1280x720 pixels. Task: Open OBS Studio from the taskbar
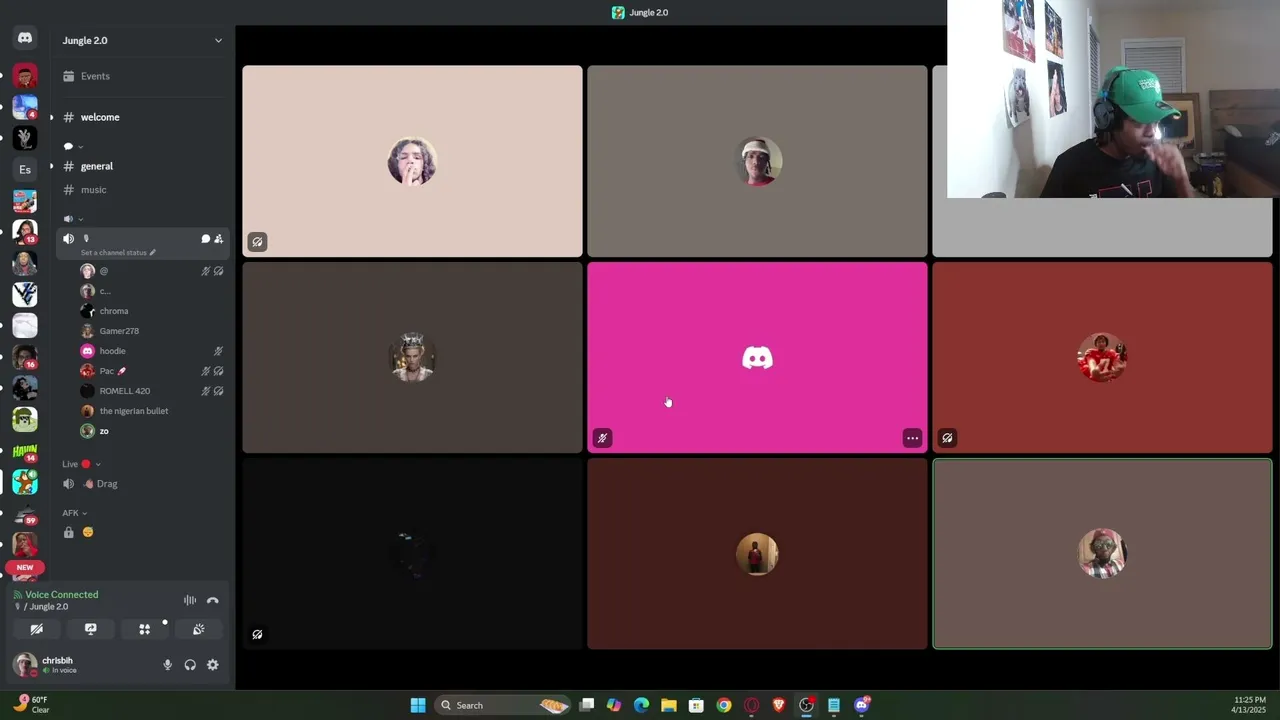click(806, 705)
